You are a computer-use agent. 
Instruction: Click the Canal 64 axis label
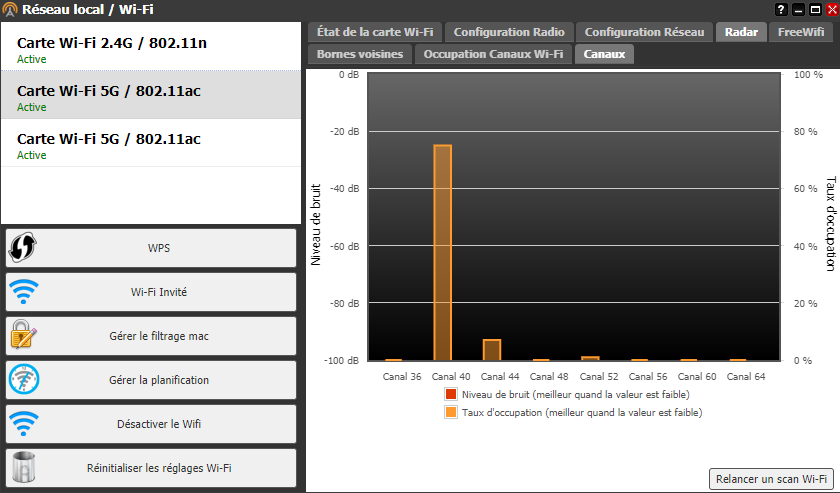pos(746,377)
